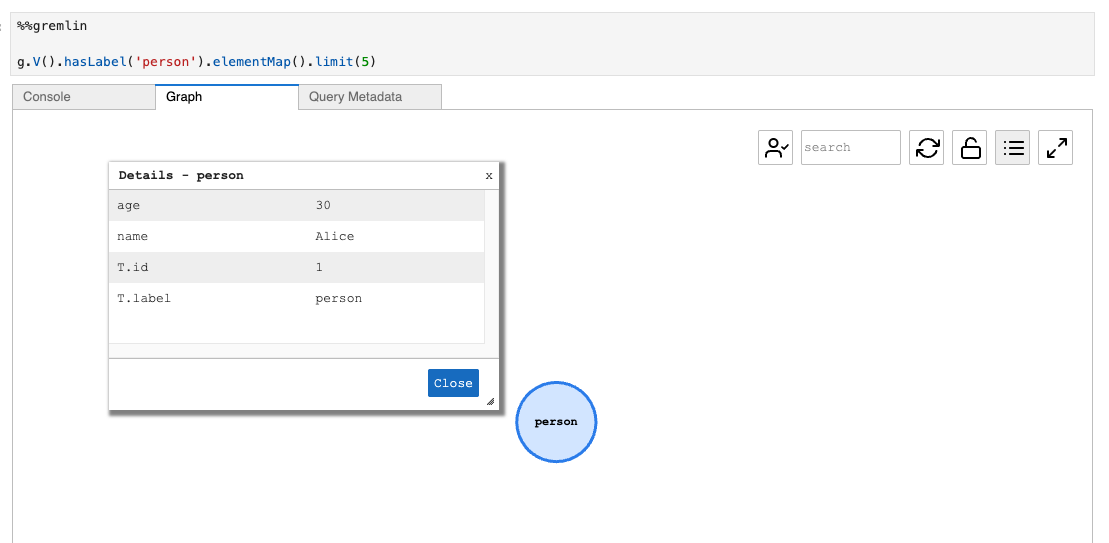The image size is (1109, 543).
Task: Click the resize grip of details panel
Action: tap(490, 401)
